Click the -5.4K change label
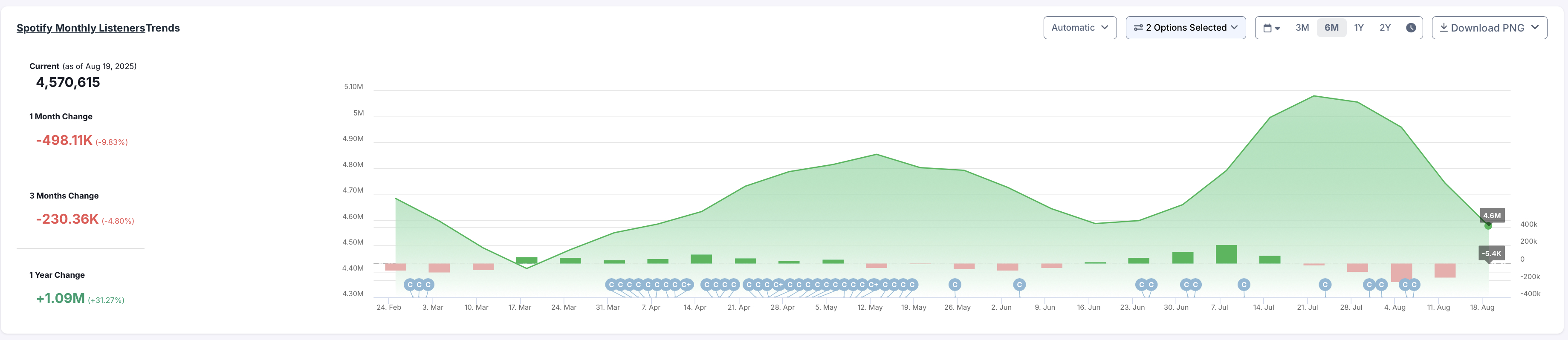This screenshot has height=340, width=1568. click(1491, 254)
